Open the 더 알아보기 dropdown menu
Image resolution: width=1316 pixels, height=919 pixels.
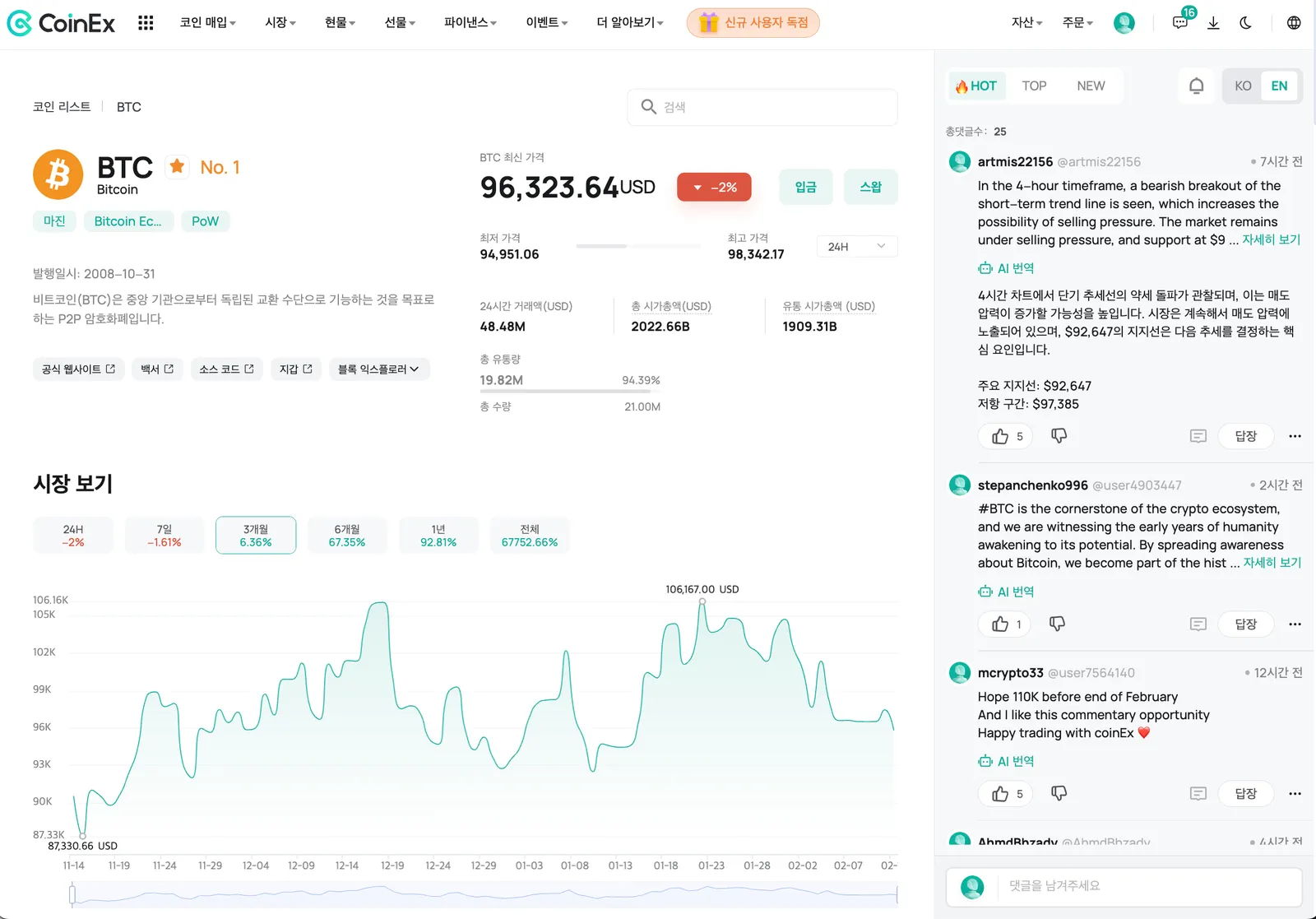click(630, 23)
